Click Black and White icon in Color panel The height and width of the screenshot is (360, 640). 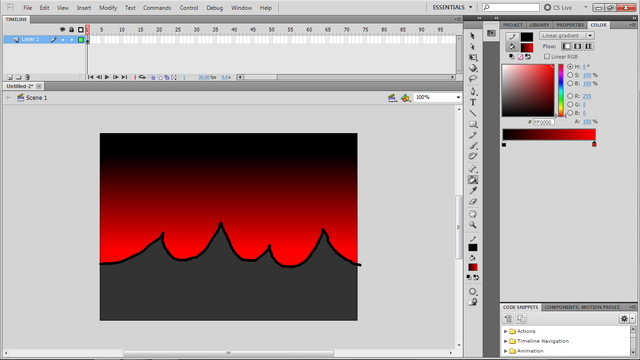point(512,57)
